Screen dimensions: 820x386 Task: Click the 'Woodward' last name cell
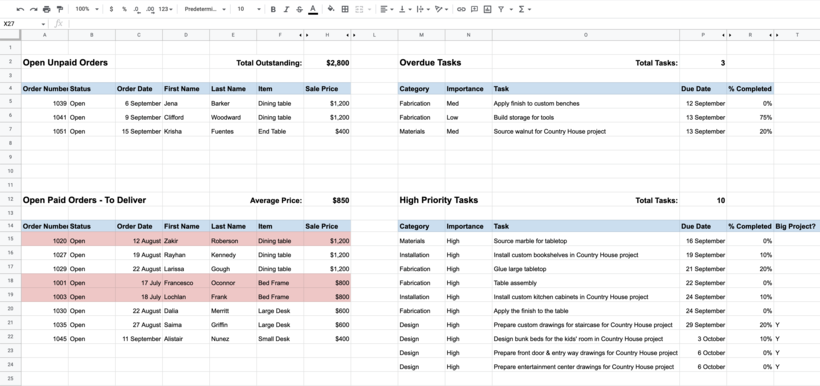[233, 118]
